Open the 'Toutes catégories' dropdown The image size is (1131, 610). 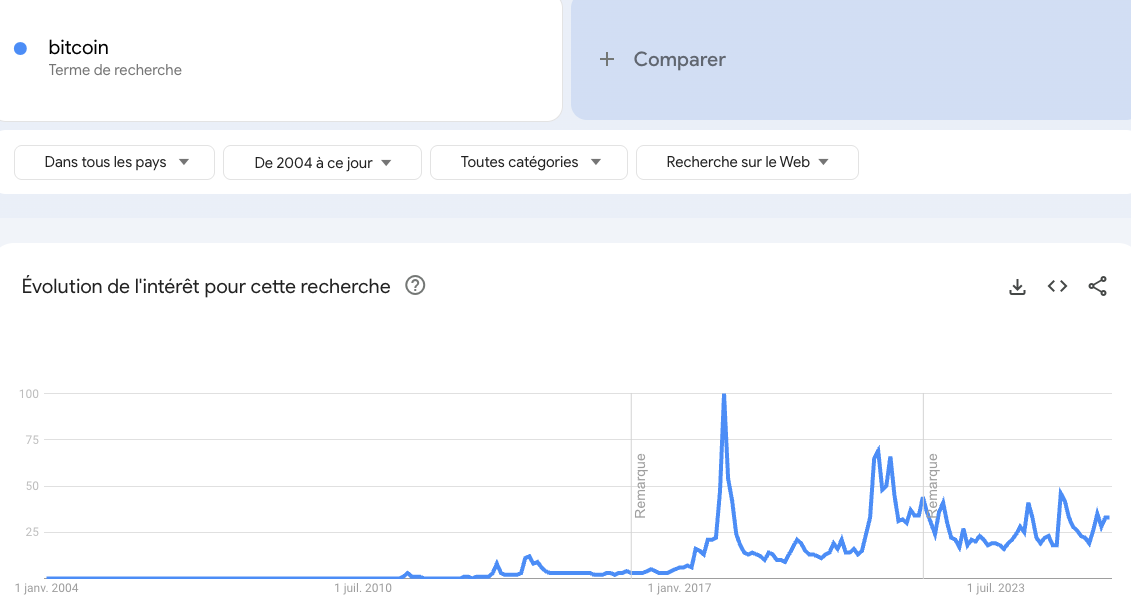[529, 162]
